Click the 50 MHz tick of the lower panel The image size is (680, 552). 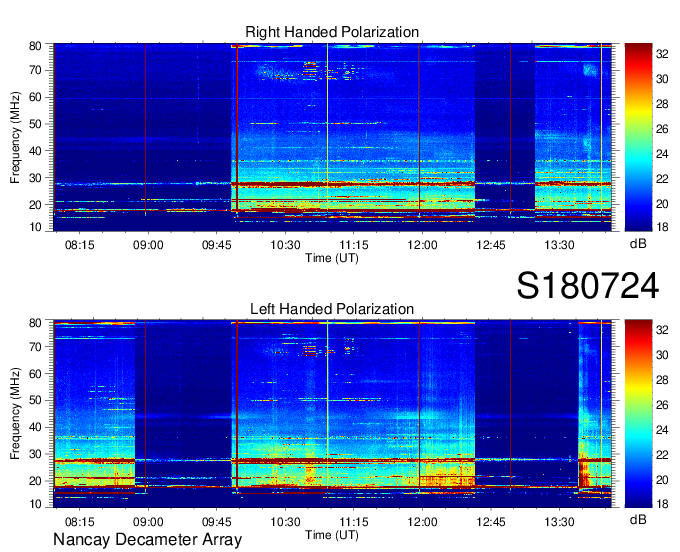(x=35, y=400)
